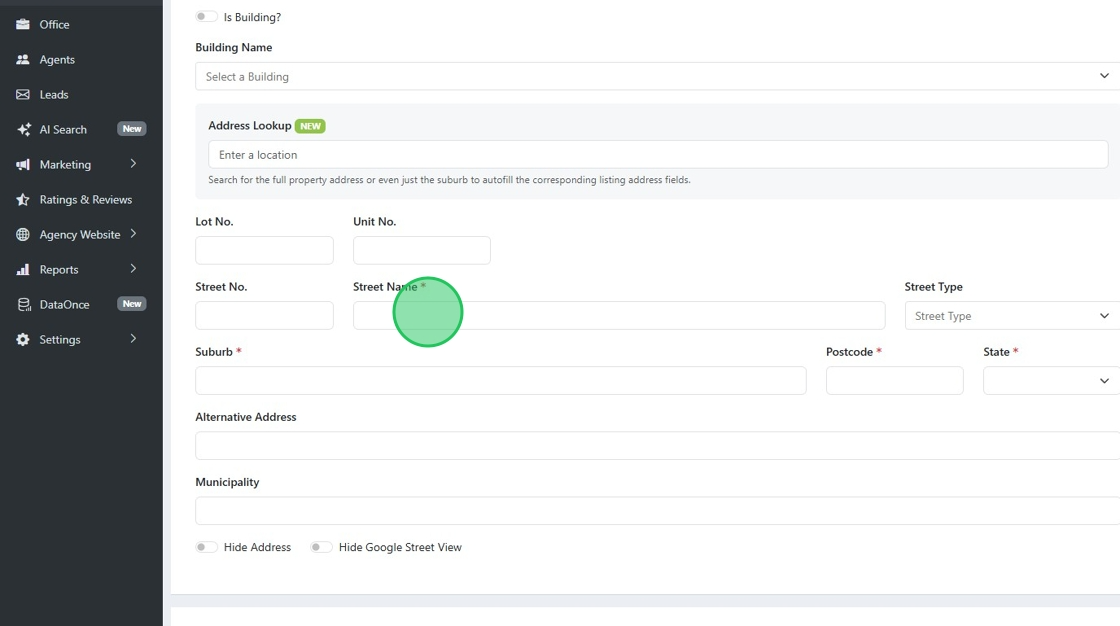
Task: Click the Agents people icon
Action: pos(23,59)
